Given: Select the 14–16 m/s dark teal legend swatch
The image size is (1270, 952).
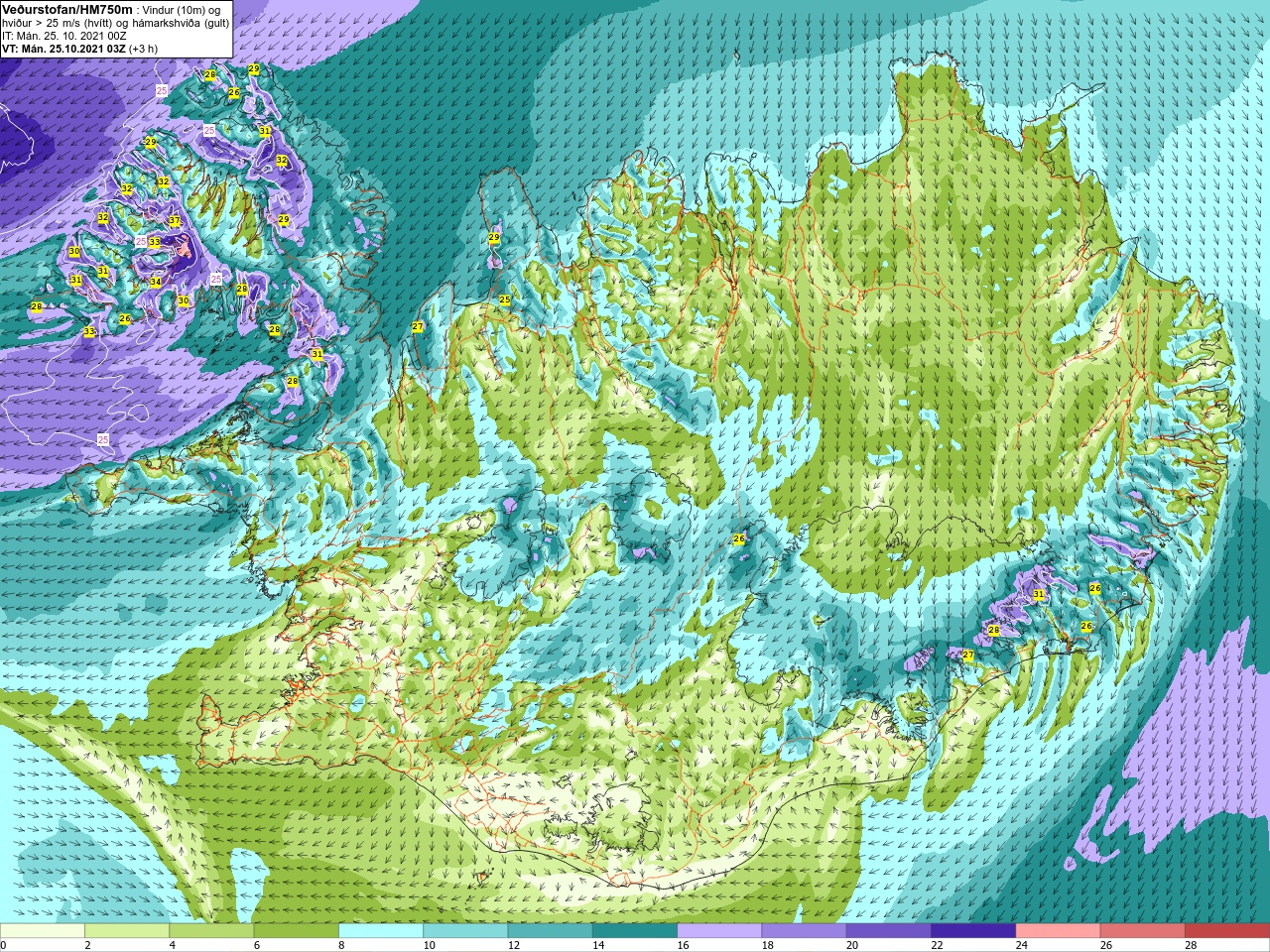Looking at the screenshot, I should (635, 931).
